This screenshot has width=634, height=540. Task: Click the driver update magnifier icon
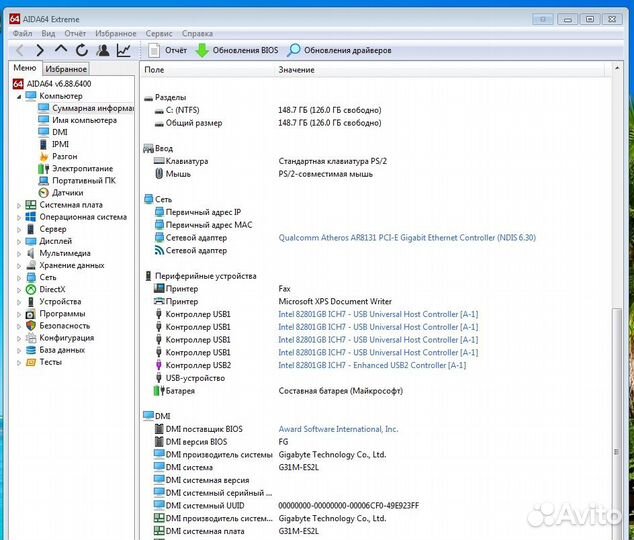coord(294,50)
